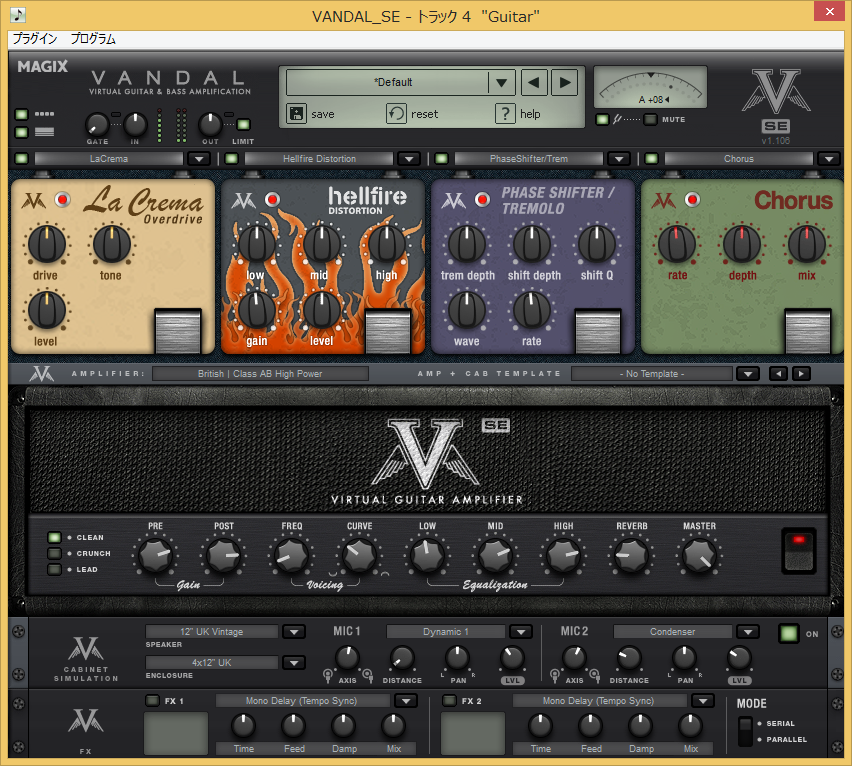The image size is (852, 766).
Task: Click the FX 1 display screen
Action: point(176,733)
